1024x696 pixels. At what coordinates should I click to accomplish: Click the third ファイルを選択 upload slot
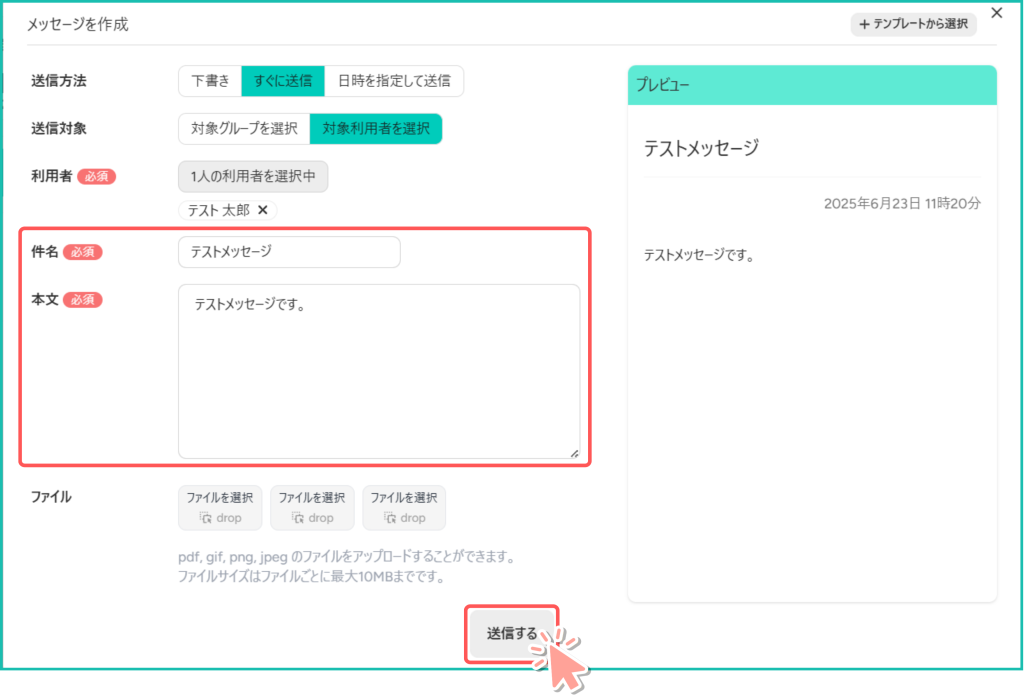coord(404,507)
